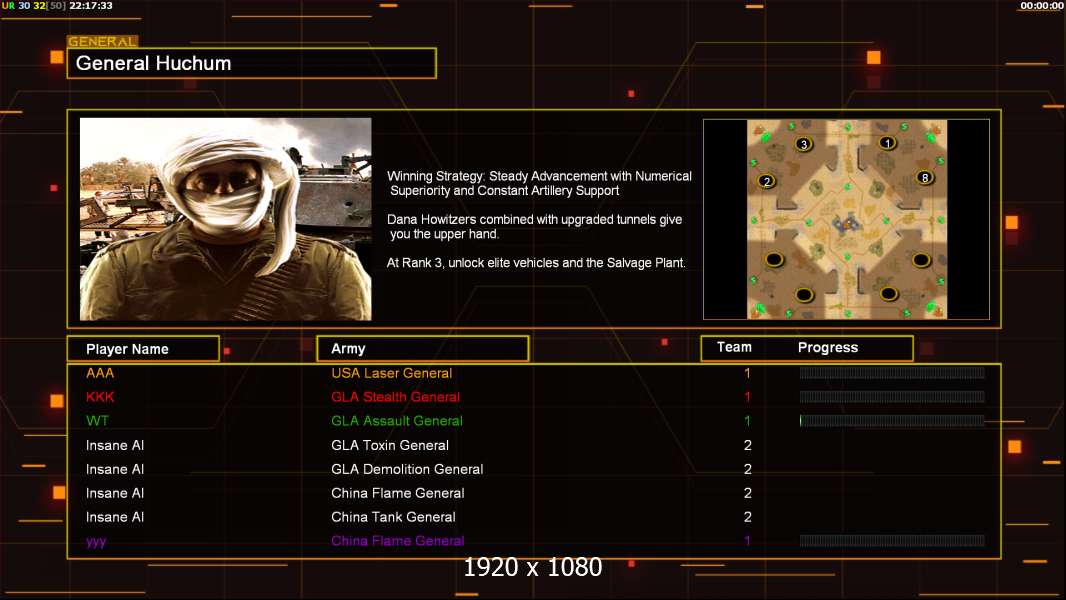
Task: Click the Army column header
Action: click(x=423, y=349)
